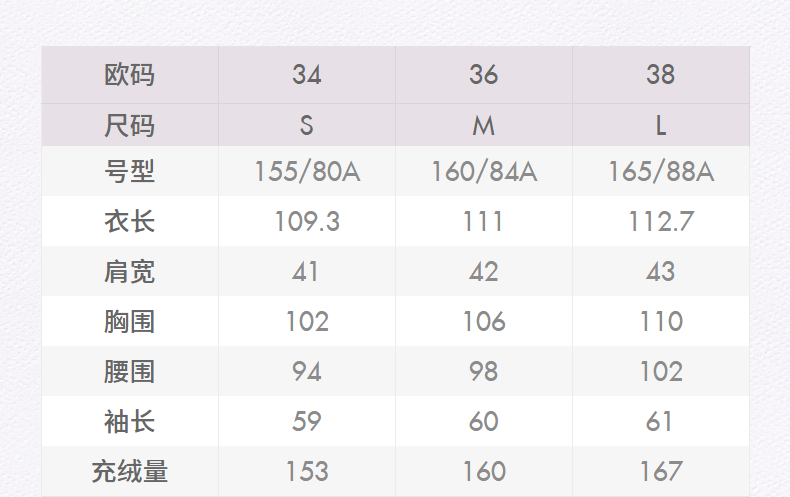Click size M cell
This screenshot has height=497, width=790.
click(484, 126)
